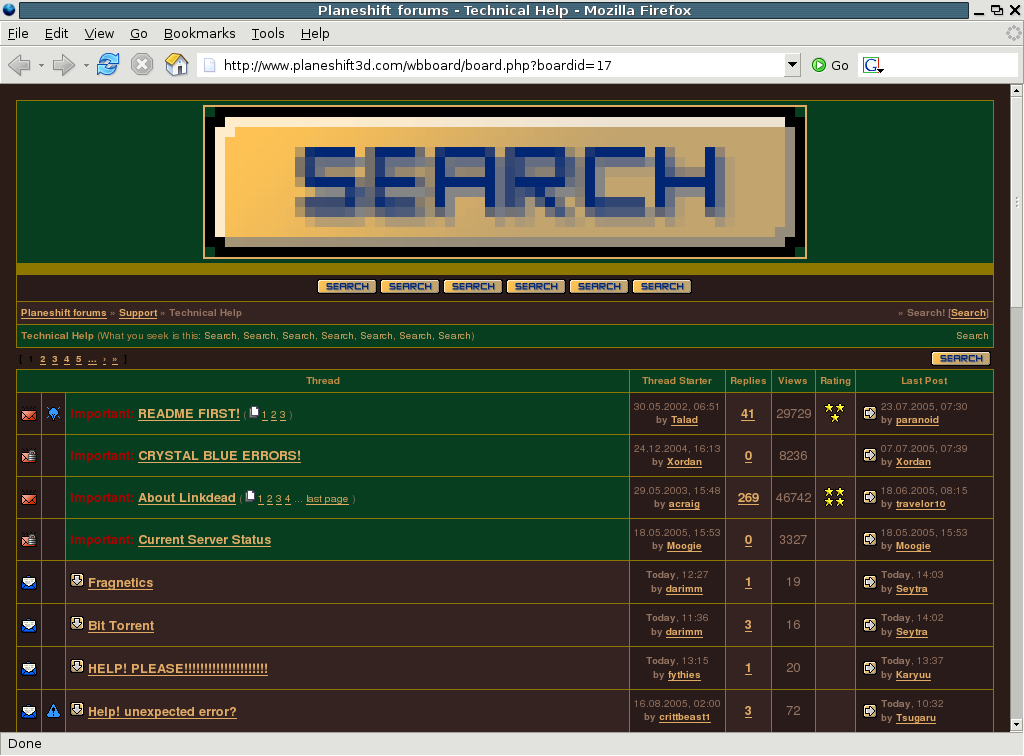Image resolution: width=1024 pixels, height=756 pixels.
Task: Open the Help menu
Action: (315, 33)
